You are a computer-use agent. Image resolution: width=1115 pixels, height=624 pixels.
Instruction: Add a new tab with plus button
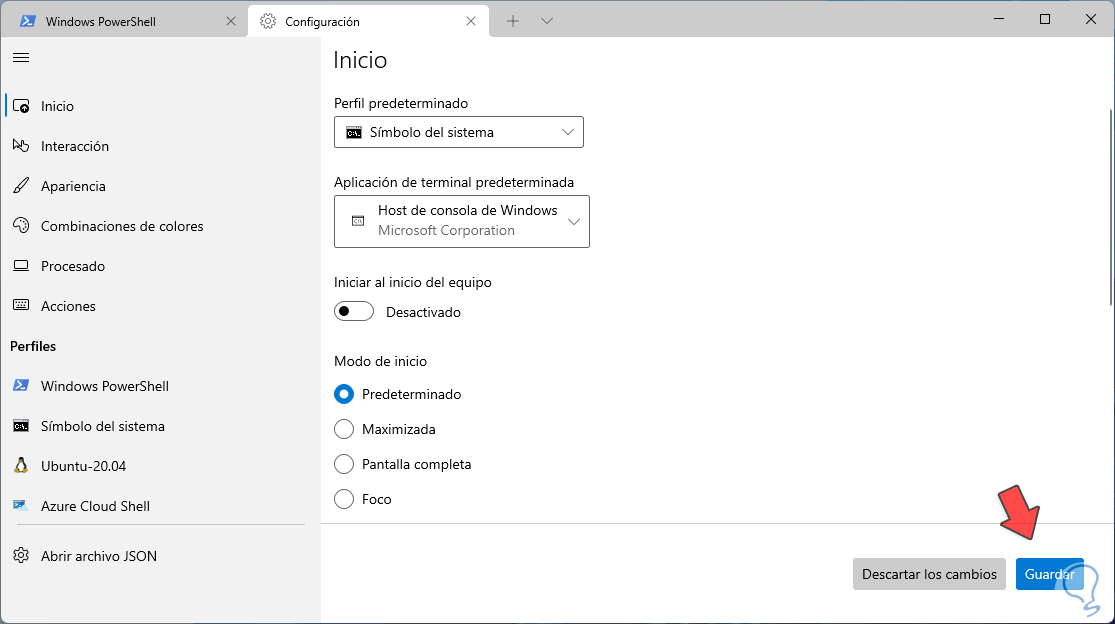513,21
